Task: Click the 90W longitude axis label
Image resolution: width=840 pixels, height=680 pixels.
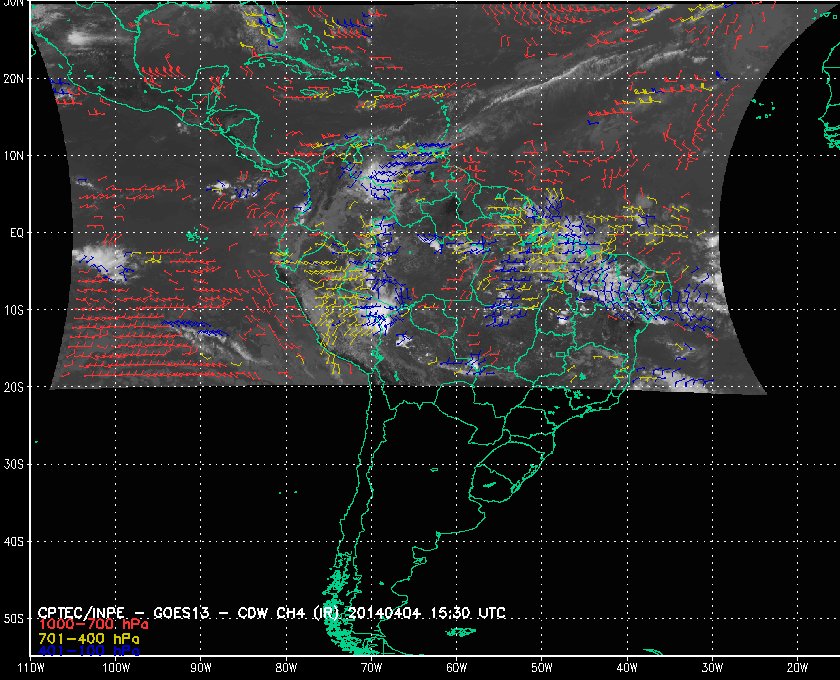Action: pos(201,667)
